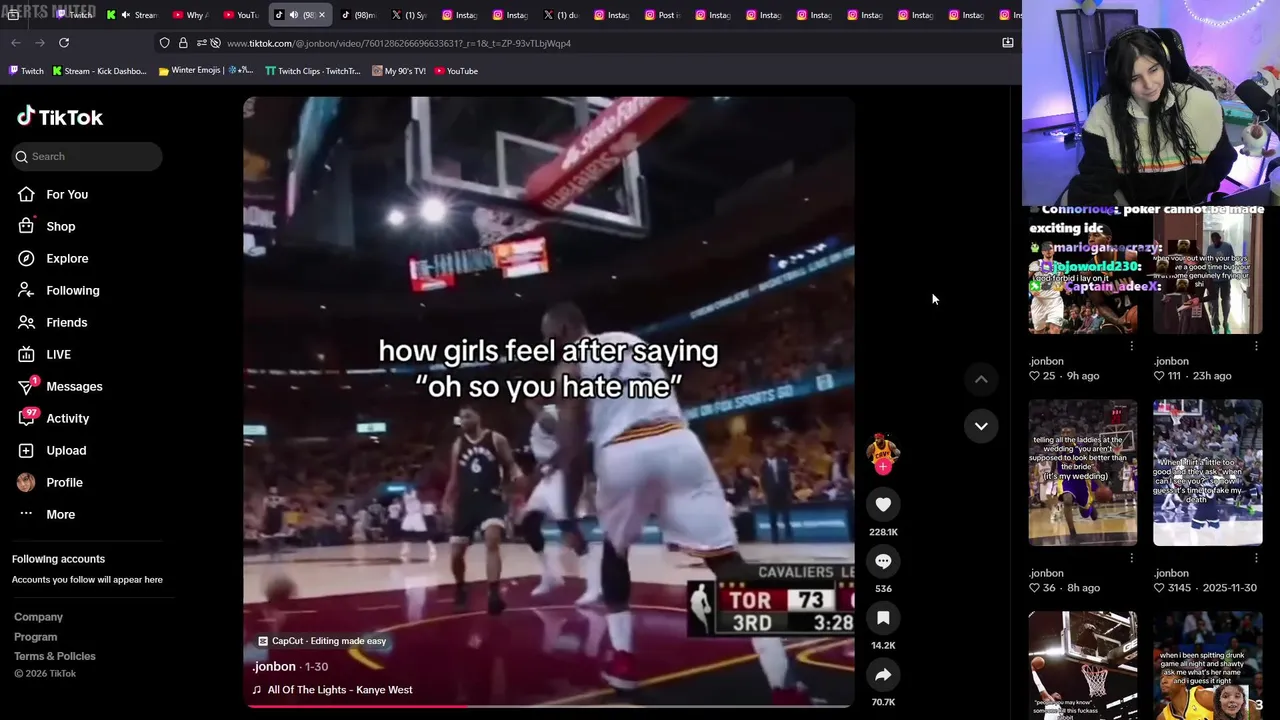The width and height of the screenshot is (1280, 720).
Task: Open the Twitch Clips bookmark
Action: click(312, 71)
